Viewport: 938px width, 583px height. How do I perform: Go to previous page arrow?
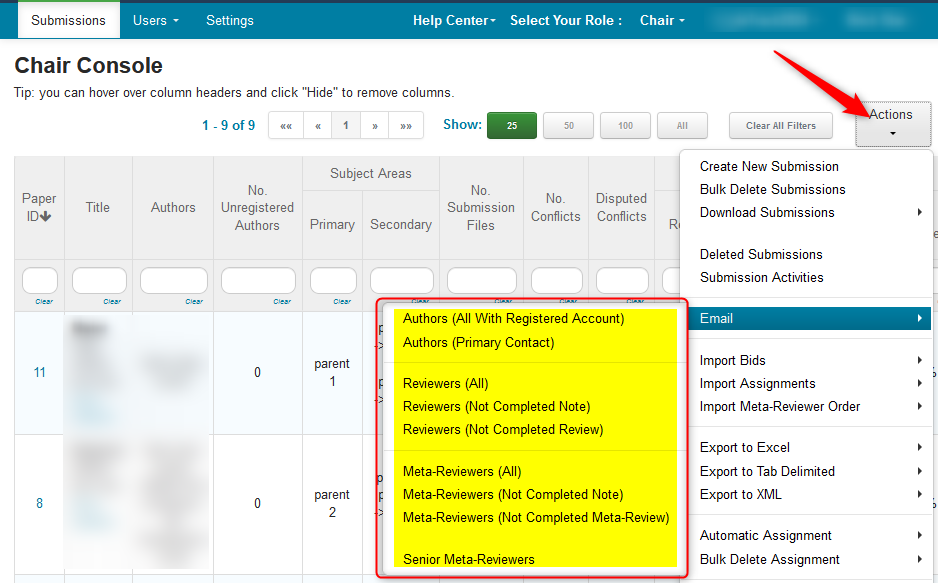click(x=317, y=126)
